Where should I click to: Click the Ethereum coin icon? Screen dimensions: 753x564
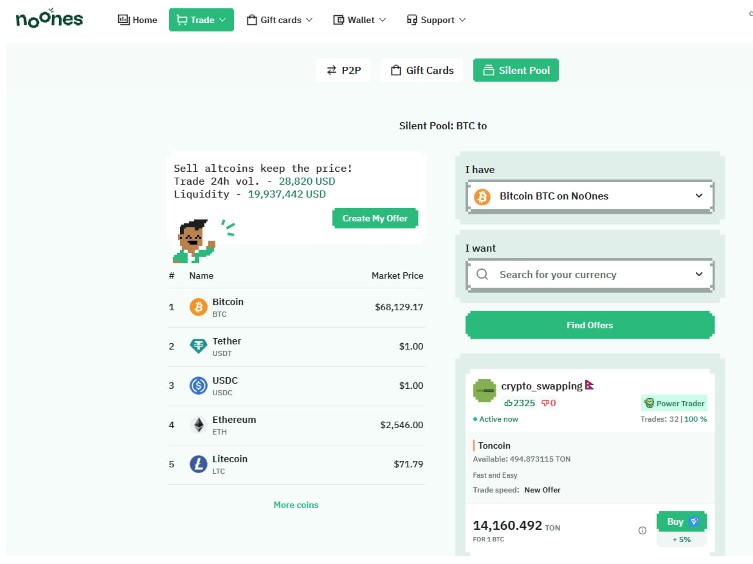[x=198, y=425]
